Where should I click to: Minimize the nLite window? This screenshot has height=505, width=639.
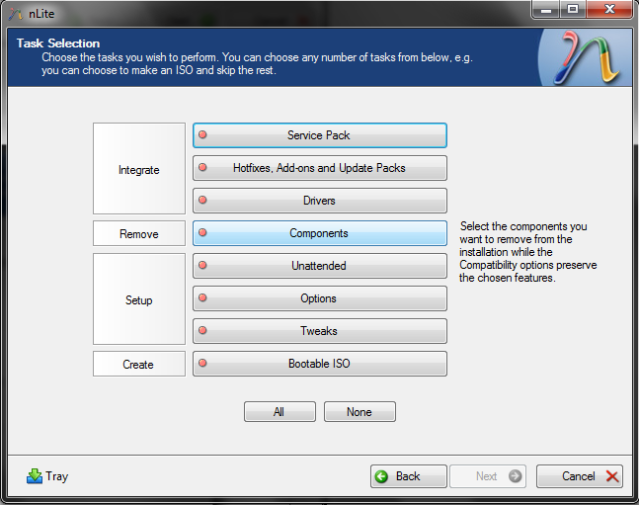[546, 10]
